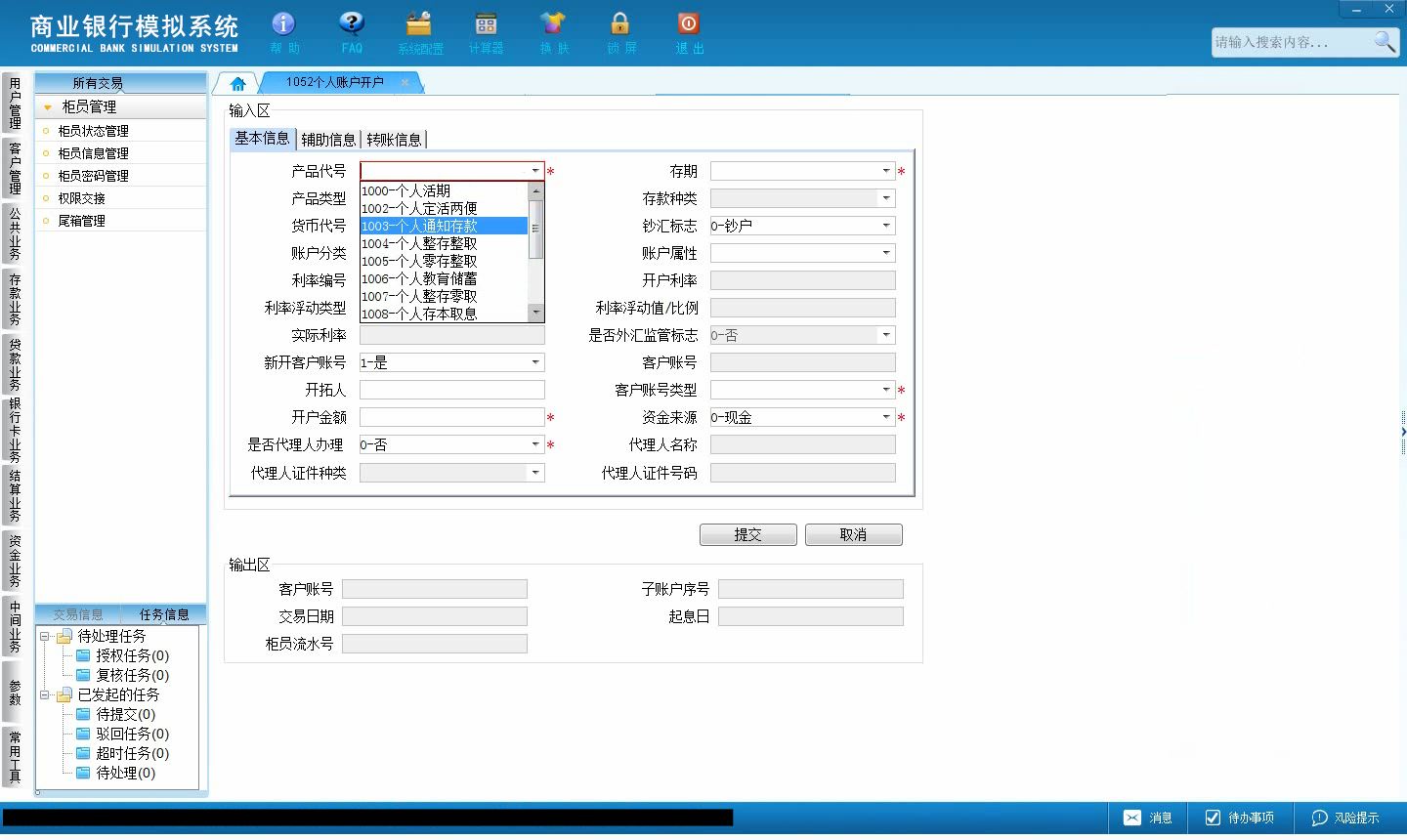Click the 复核任务(0) folder icon
This screenshot has height=840, width=1407.
point(84,675)
